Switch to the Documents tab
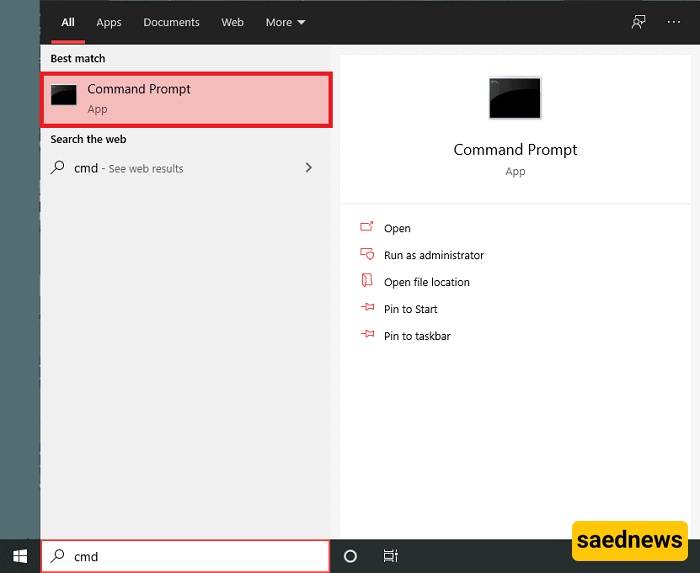 [171, 22]
